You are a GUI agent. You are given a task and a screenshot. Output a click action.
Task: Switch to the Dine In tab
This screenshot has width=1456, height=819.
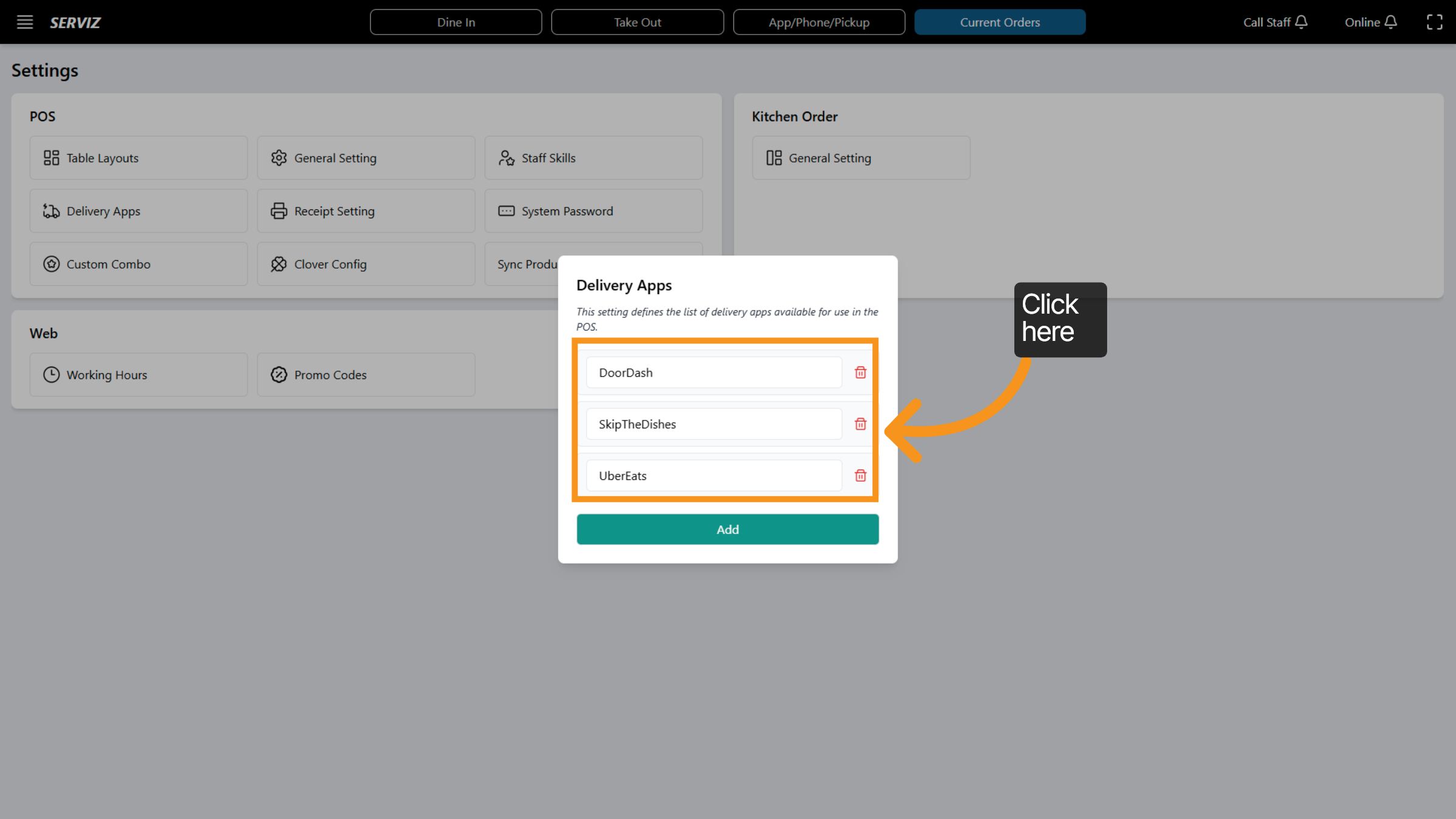coord(456,22)
